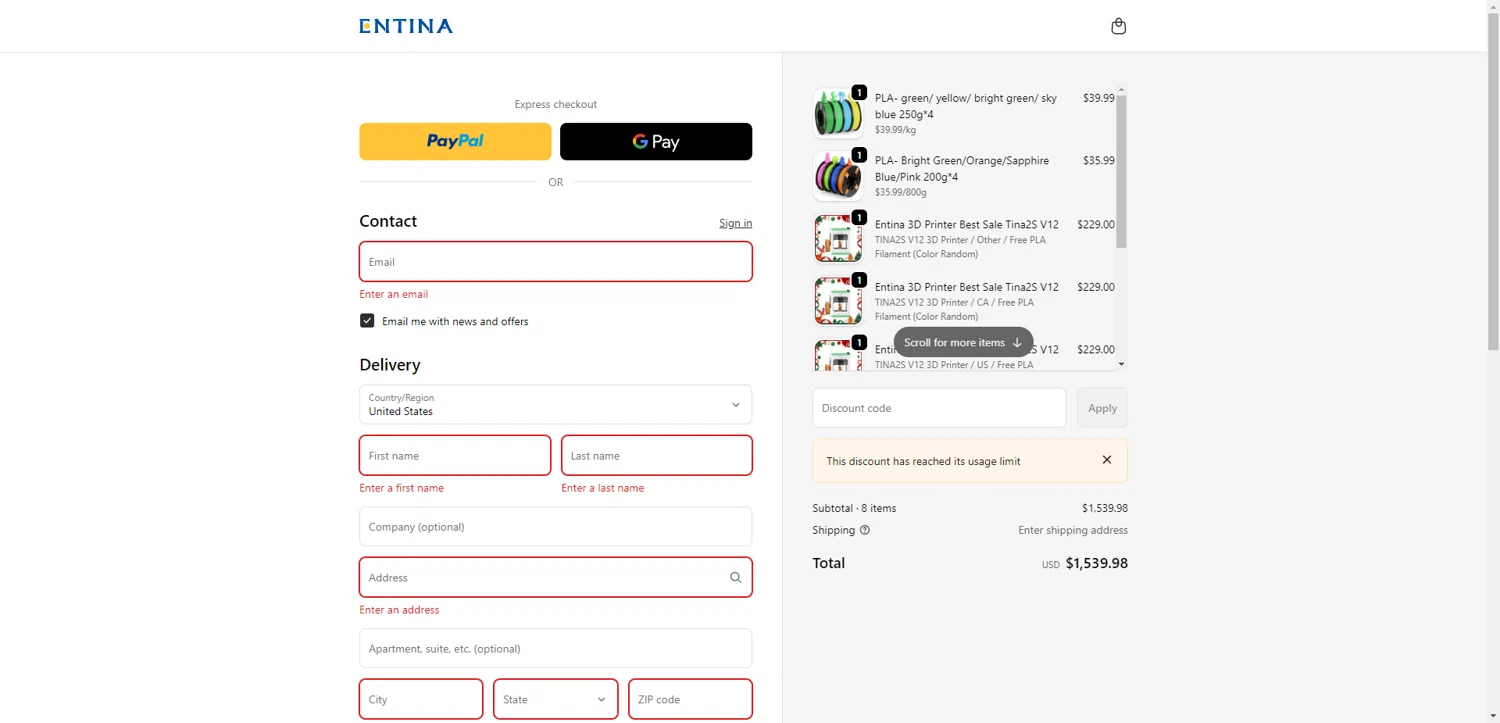
Task: Click the 'Enter an address' error text
Action: coord(399,610)
